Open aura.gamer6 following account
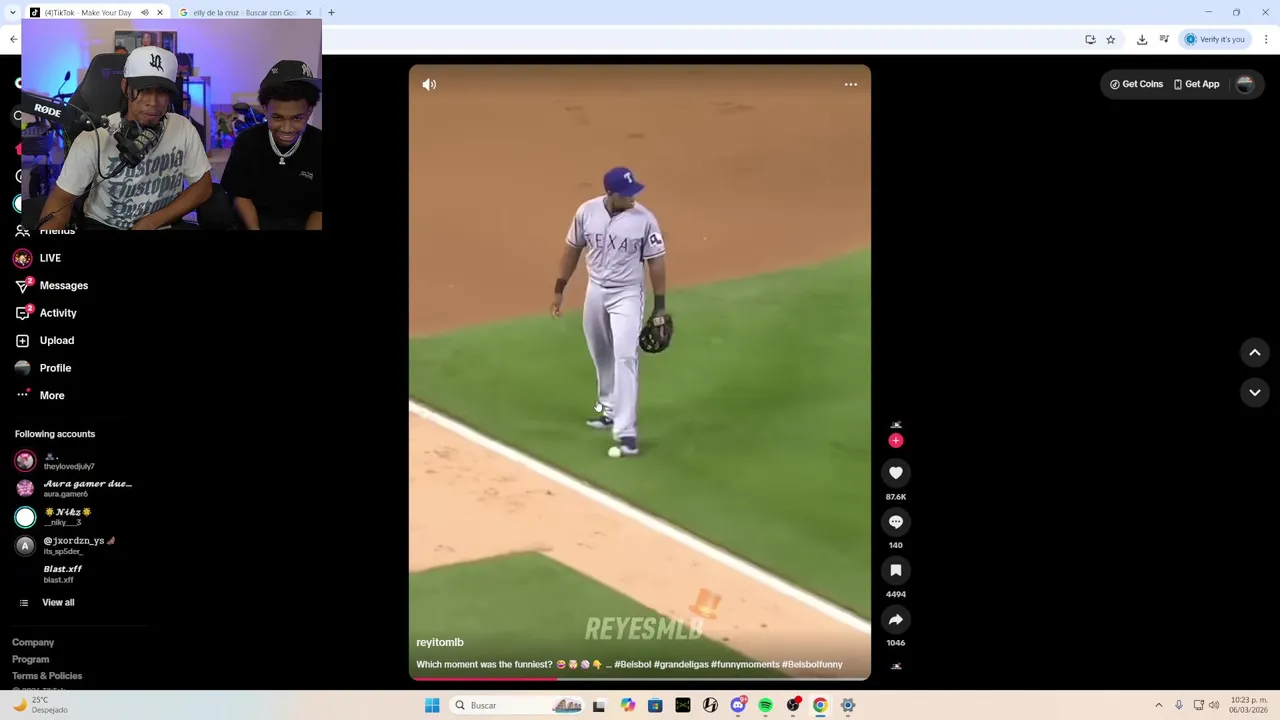 click(x=73, y=488)
